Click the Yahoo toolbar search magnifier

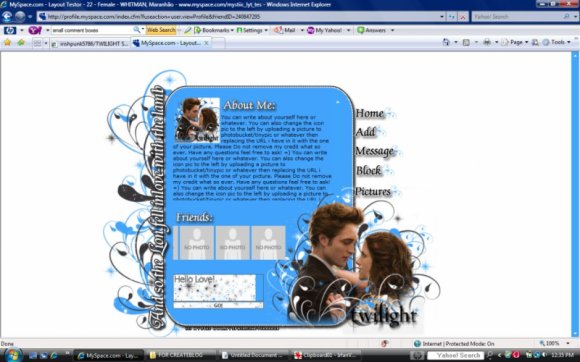coord(136,30)
